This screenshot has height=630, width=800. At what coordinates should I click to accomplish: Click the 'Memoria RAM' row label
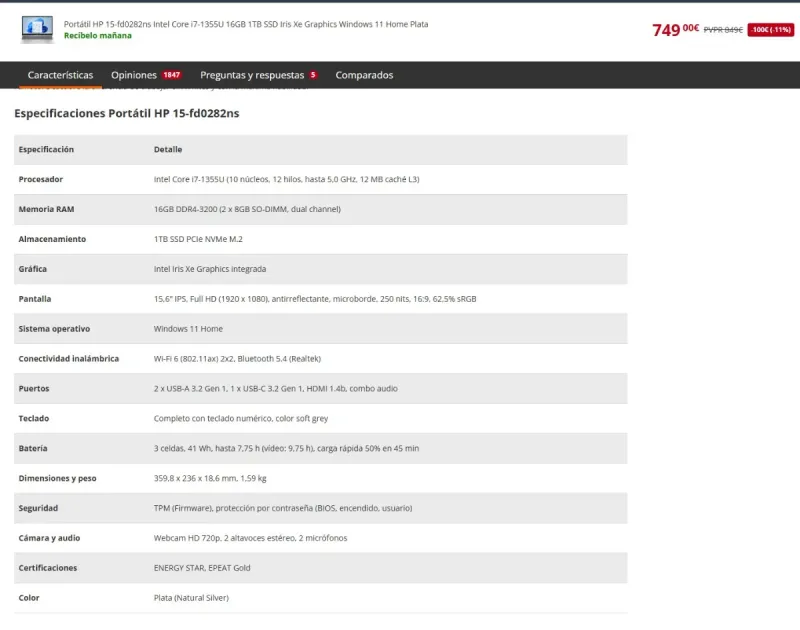[x=46, y=209]
